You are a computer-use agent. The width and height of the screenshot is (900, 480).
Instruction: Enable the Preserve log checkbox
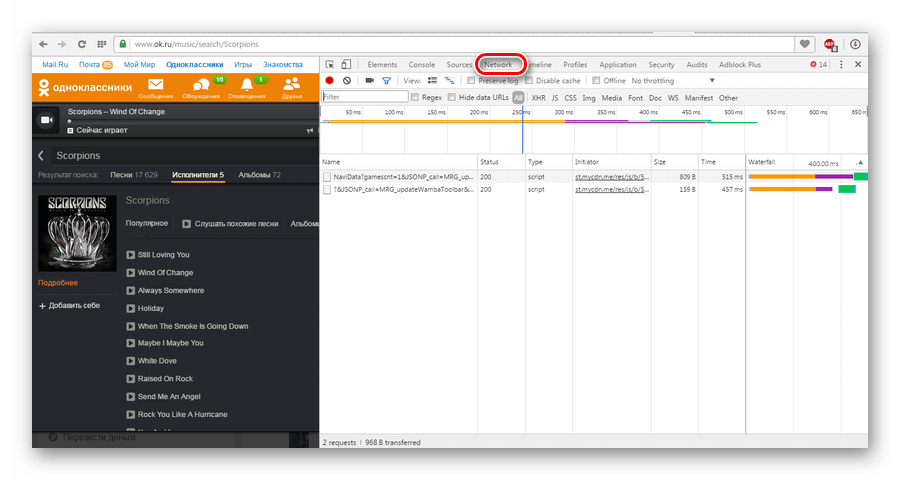[473, 80]
